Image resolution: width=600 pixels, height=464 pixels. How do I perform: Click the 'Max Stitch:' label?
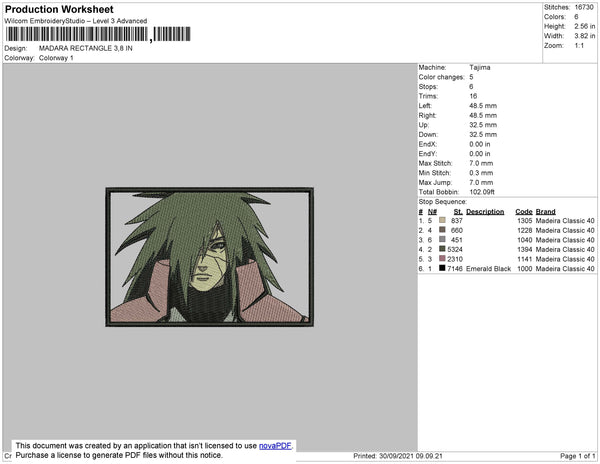tap(435, 163)
